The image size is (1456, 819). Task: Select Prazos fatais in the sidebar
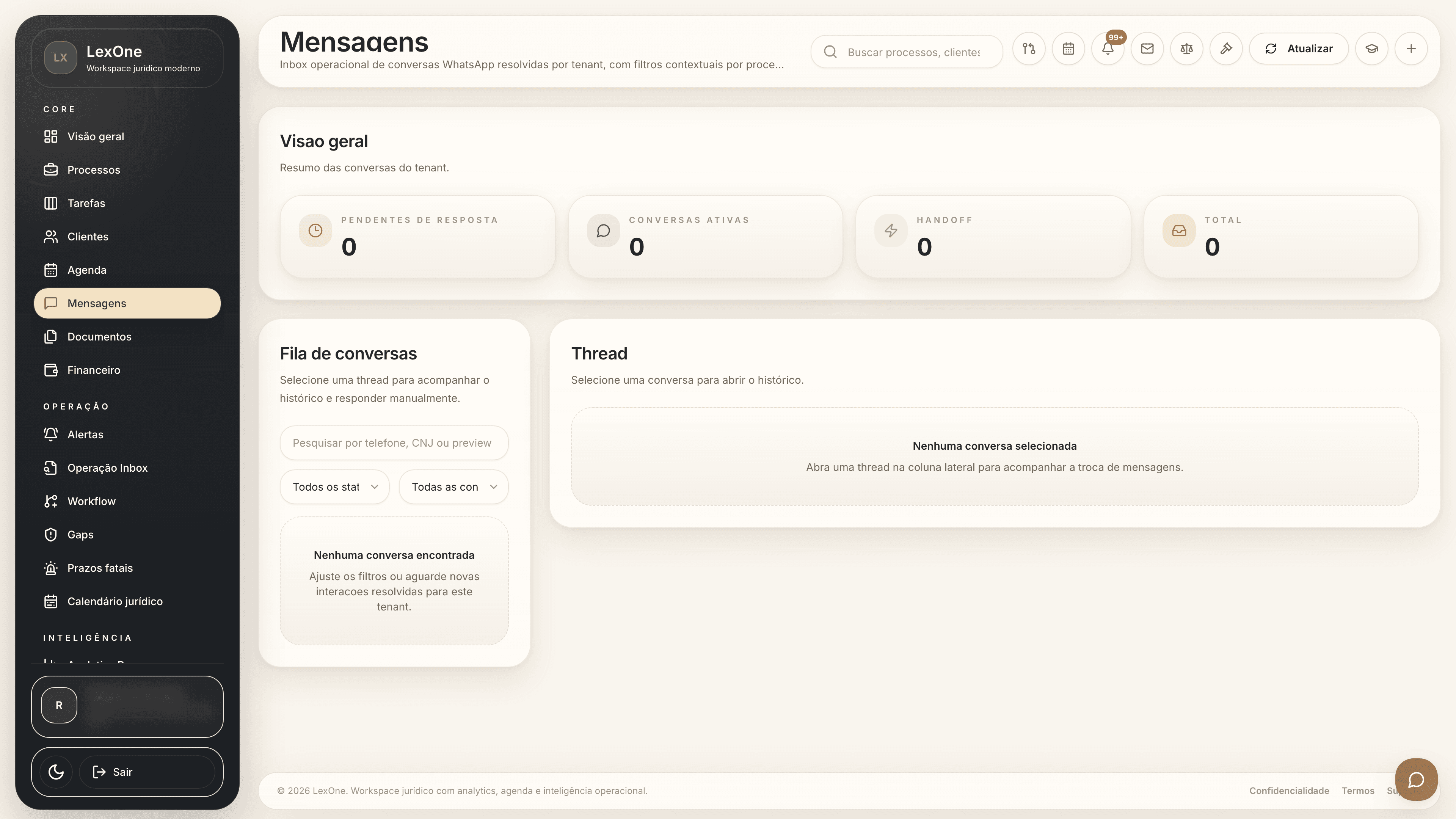[99, 568]
